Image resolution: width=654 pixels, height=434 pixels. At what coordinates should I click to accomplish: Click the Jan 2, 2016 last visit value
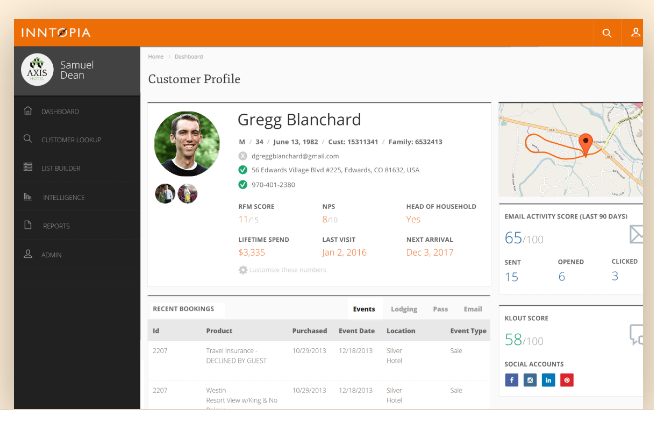point(344,252)
